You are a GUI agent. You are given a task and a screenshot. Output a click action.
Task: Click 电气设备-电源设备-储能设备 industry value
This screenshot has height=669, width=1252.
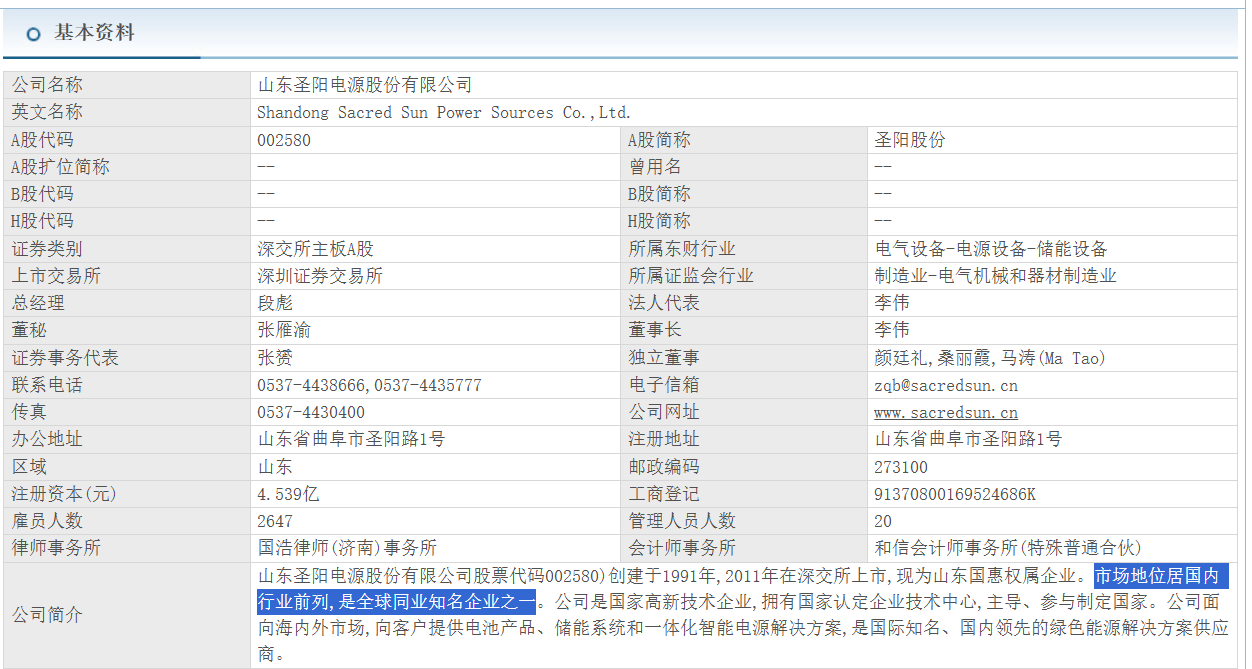point(991,249)
